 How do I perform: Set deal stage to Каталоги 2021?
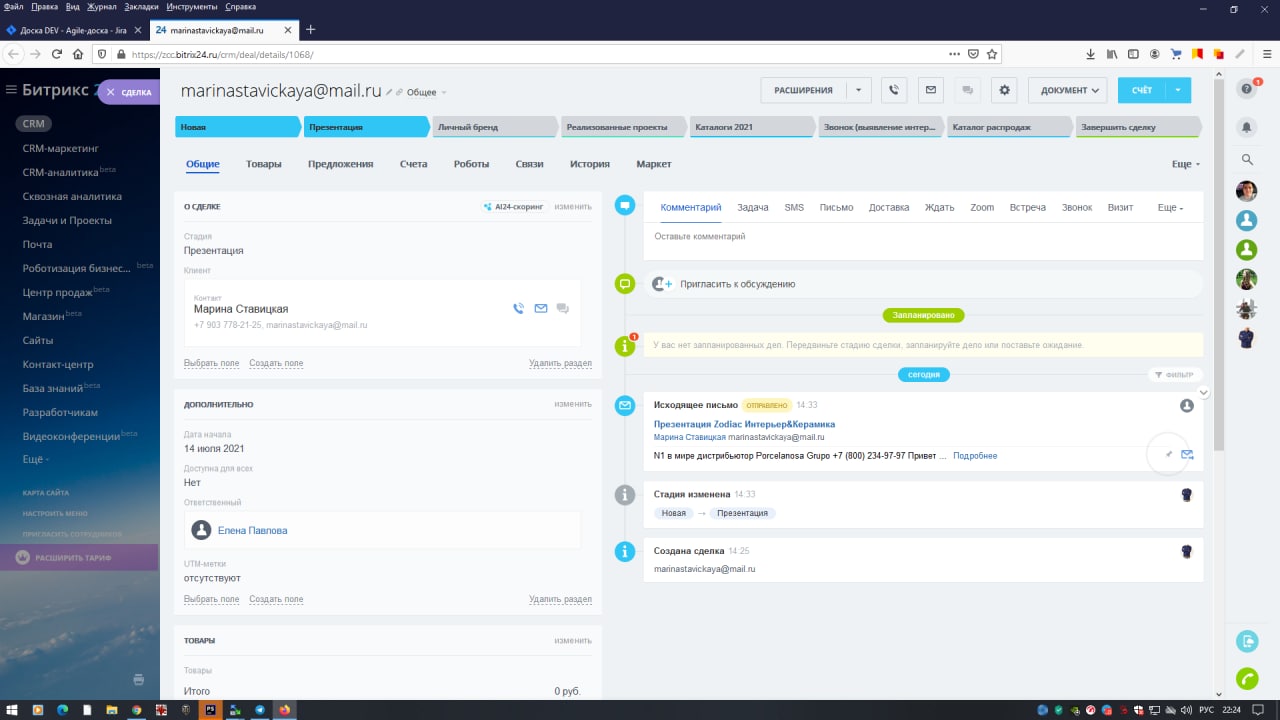(751, 127)
